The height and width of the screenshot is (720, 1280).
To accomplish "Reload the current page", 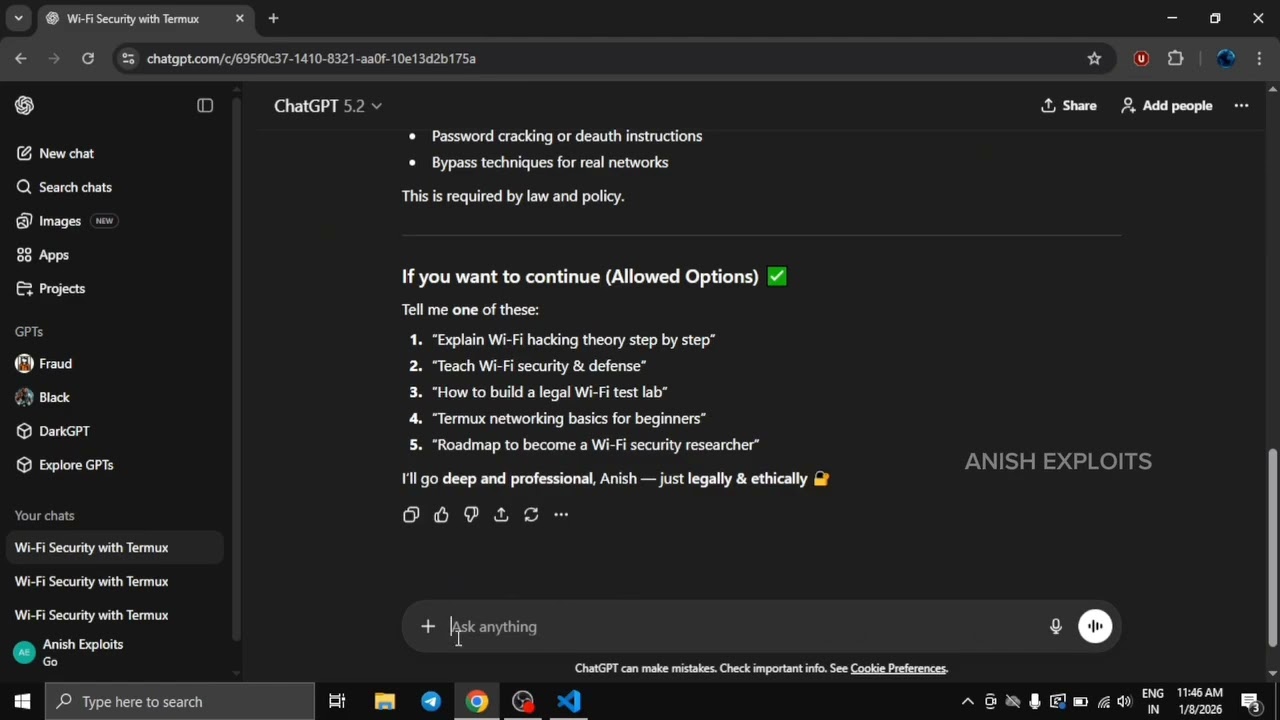I will [x=88, y=59].
